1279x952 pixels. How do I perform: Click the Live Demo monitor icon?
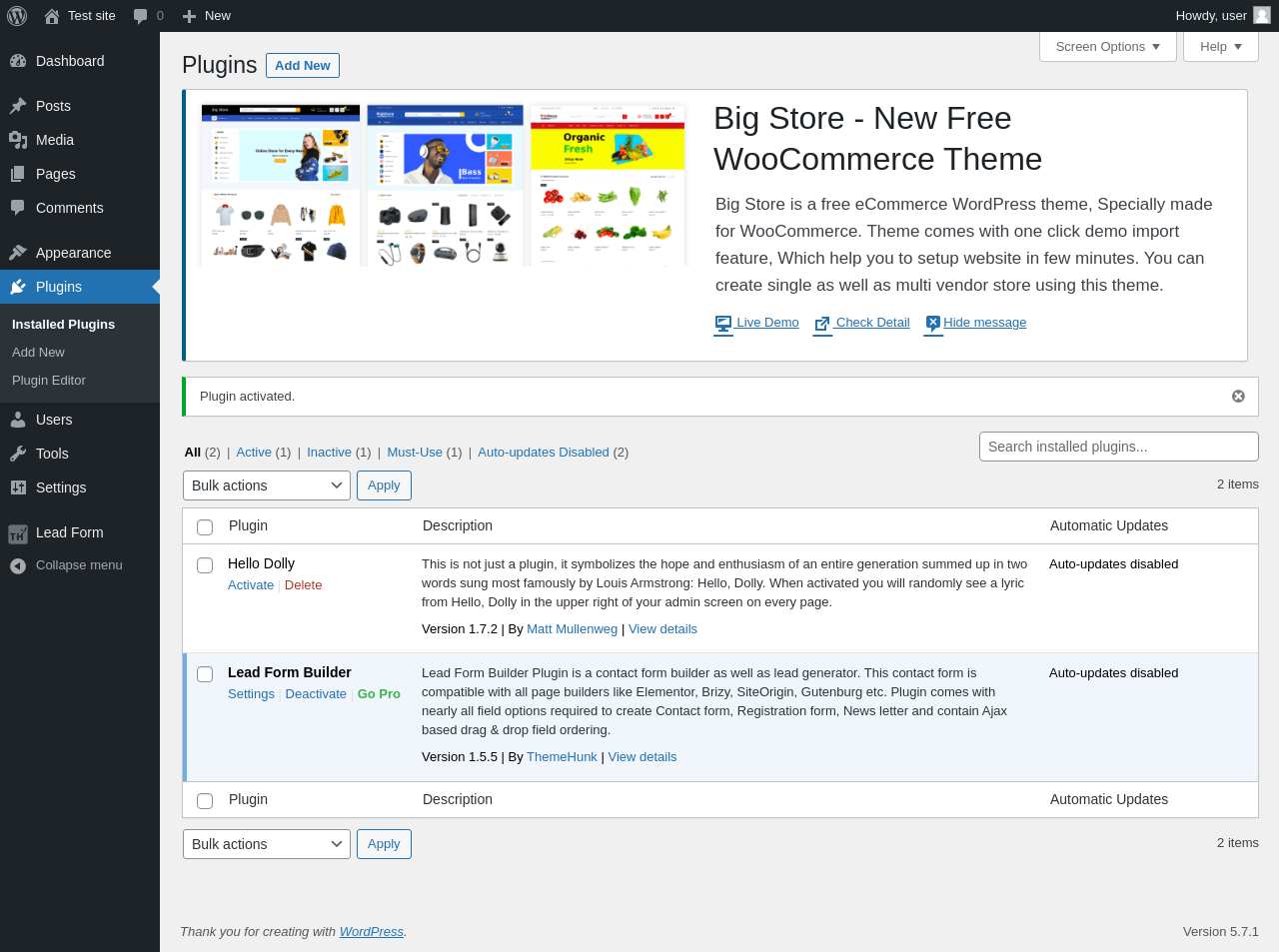[723, 323]
